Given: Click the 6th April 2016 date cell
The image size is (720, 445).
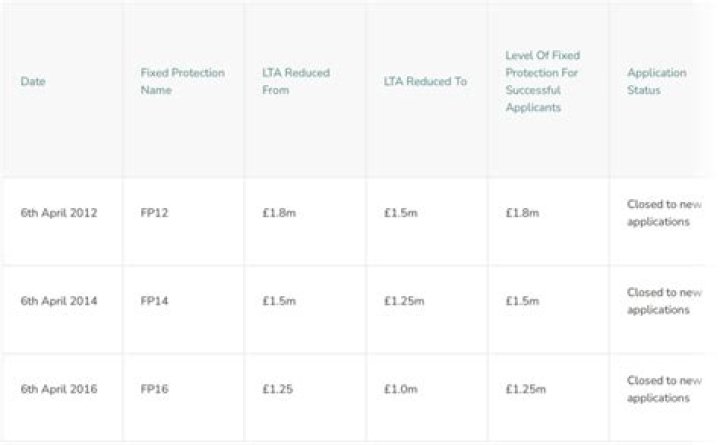Looking at the screenshot, I should pyautogui.click(x=59, y=389).
